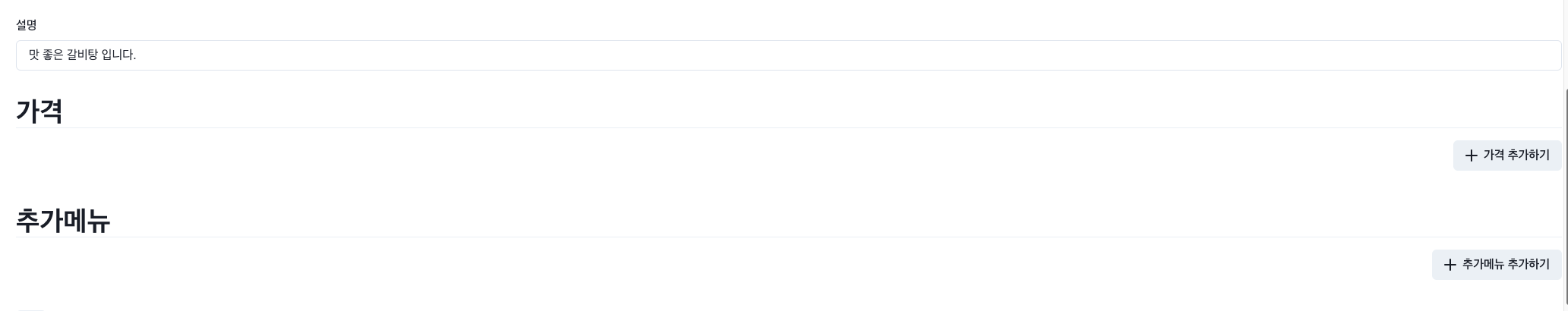Screen dimensions: 1568x311
Task: Click the plus icon beside 추가메뉴 추가하기
Action: tap(1450, 265)
